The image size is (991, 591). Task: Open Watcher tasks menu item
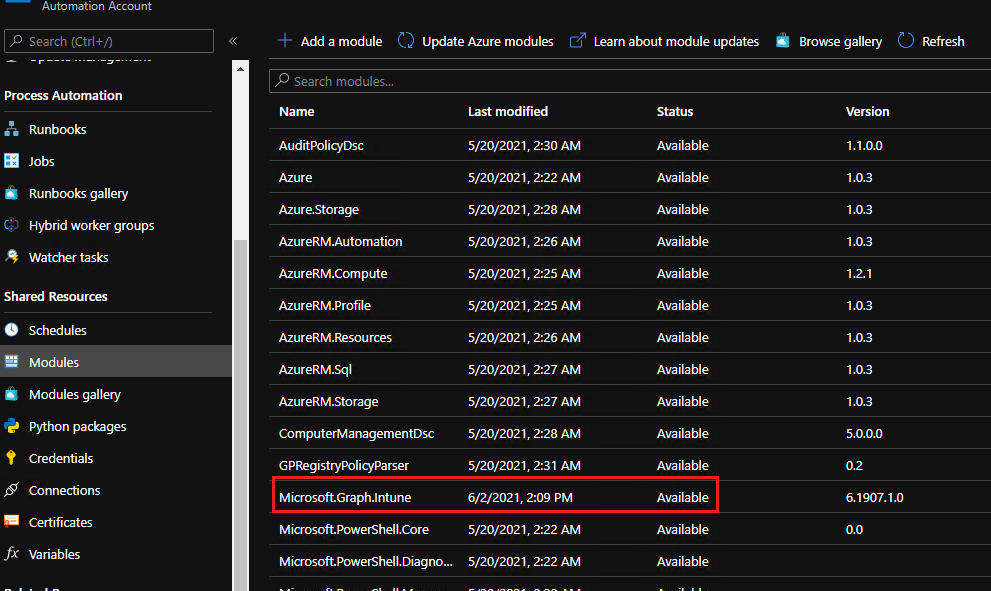[68, 257]
